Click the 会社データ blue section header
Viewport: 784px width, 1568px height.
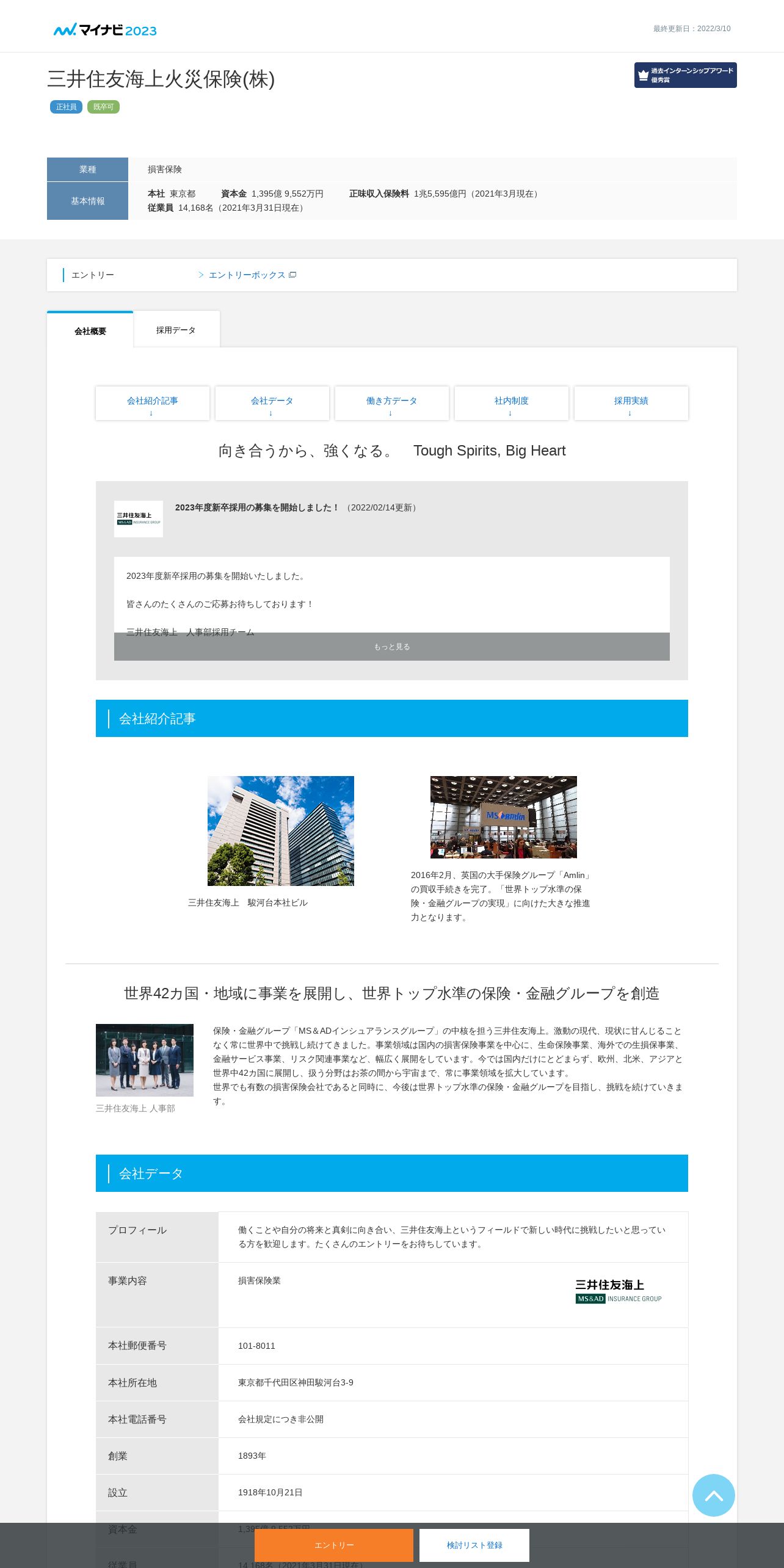tap(392, 1174)
